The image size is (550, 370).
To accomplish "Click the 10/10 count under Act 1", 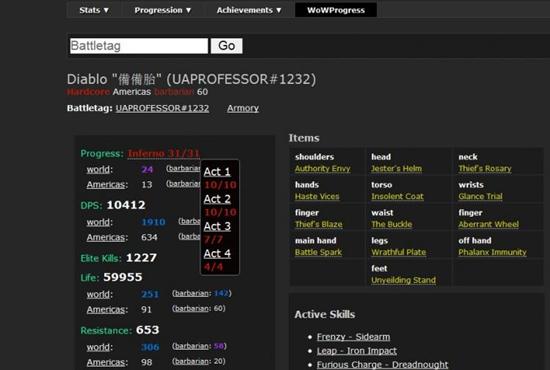I will (x=220, y=185).
